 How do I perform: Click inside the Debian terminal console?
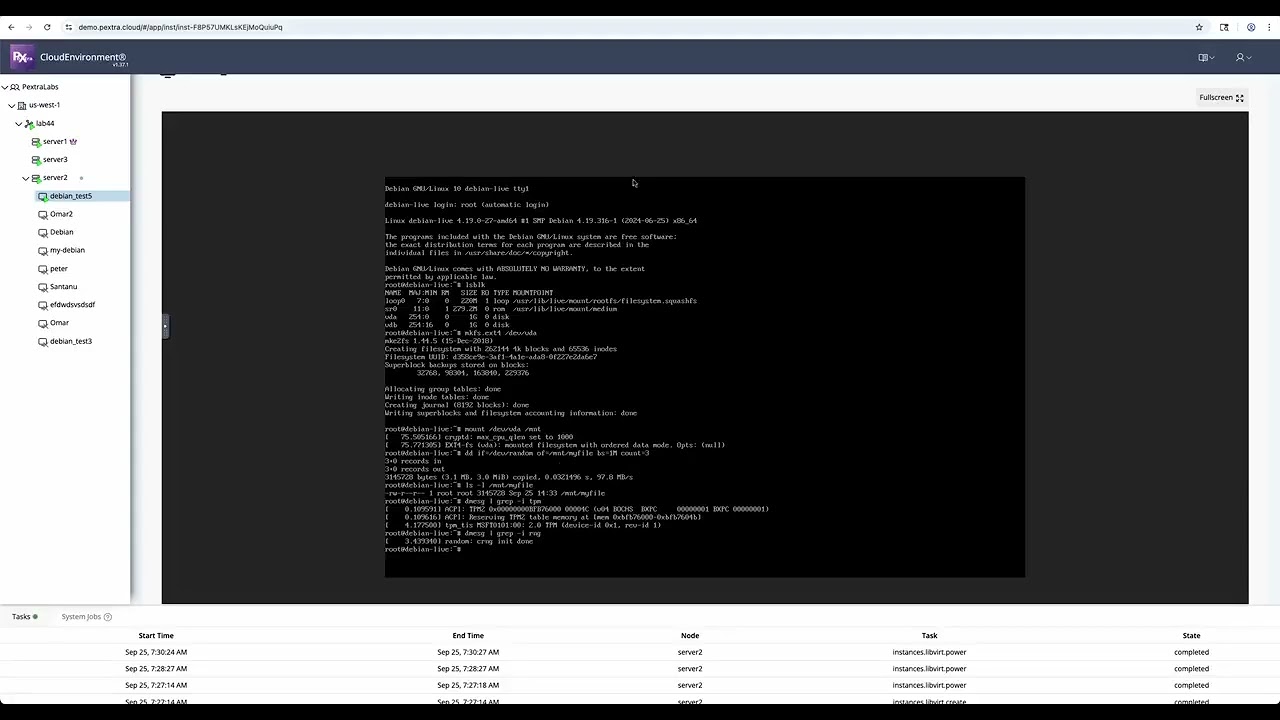click(x=705, y=377)
